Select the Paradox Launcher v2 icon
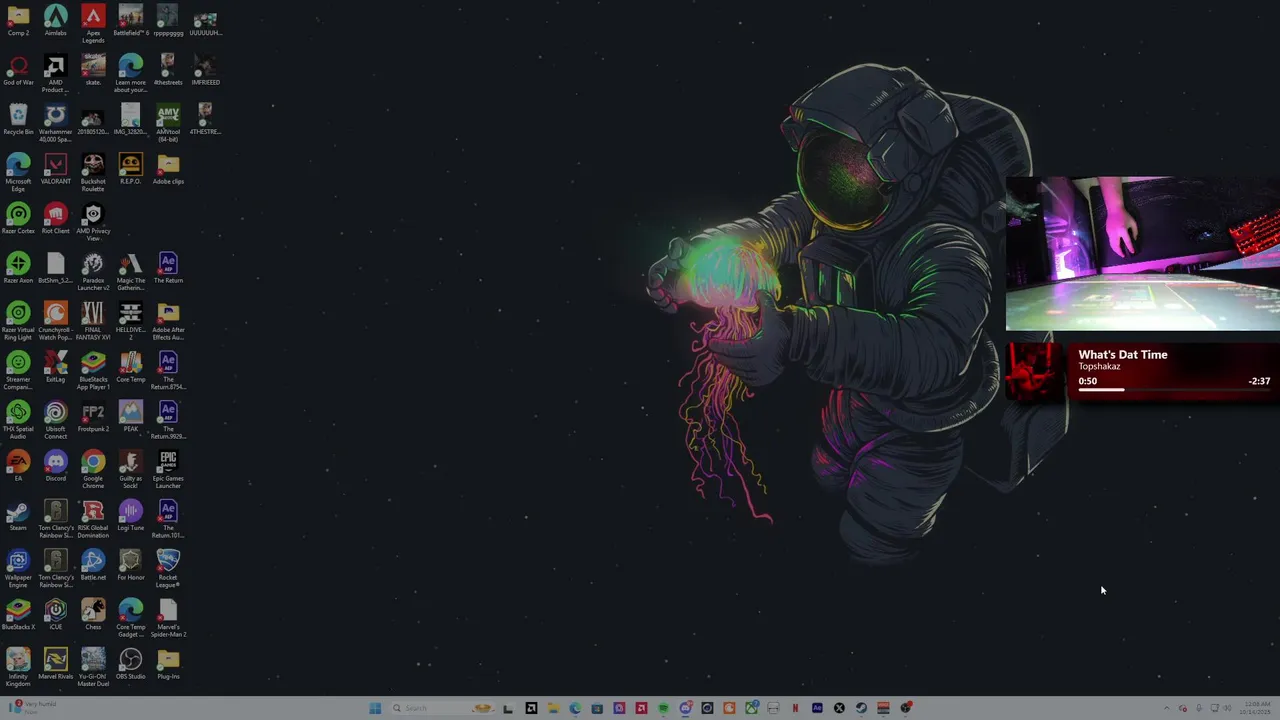Screen dimensions: 1280x720 point(93,272)
